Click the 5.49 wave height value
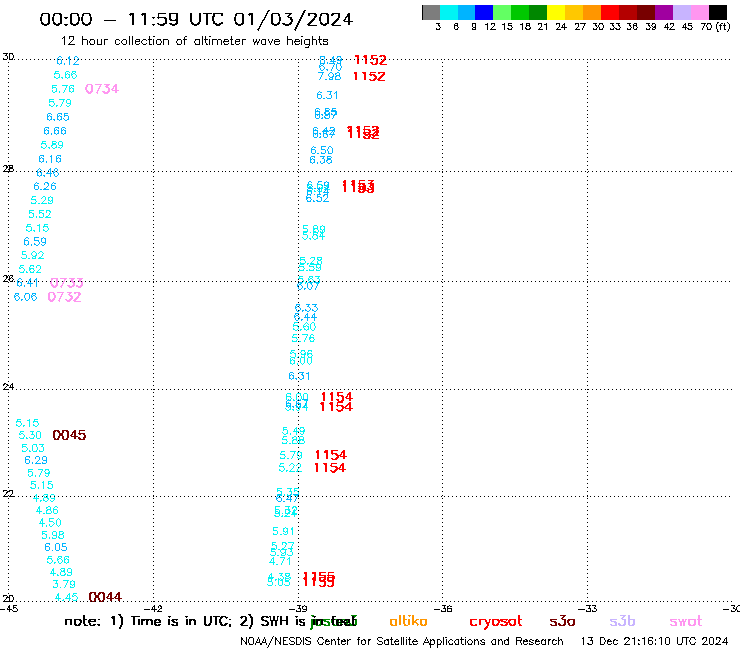Image resolution: width=740 pixels, height=650 pixels. (x=294, y=431)
